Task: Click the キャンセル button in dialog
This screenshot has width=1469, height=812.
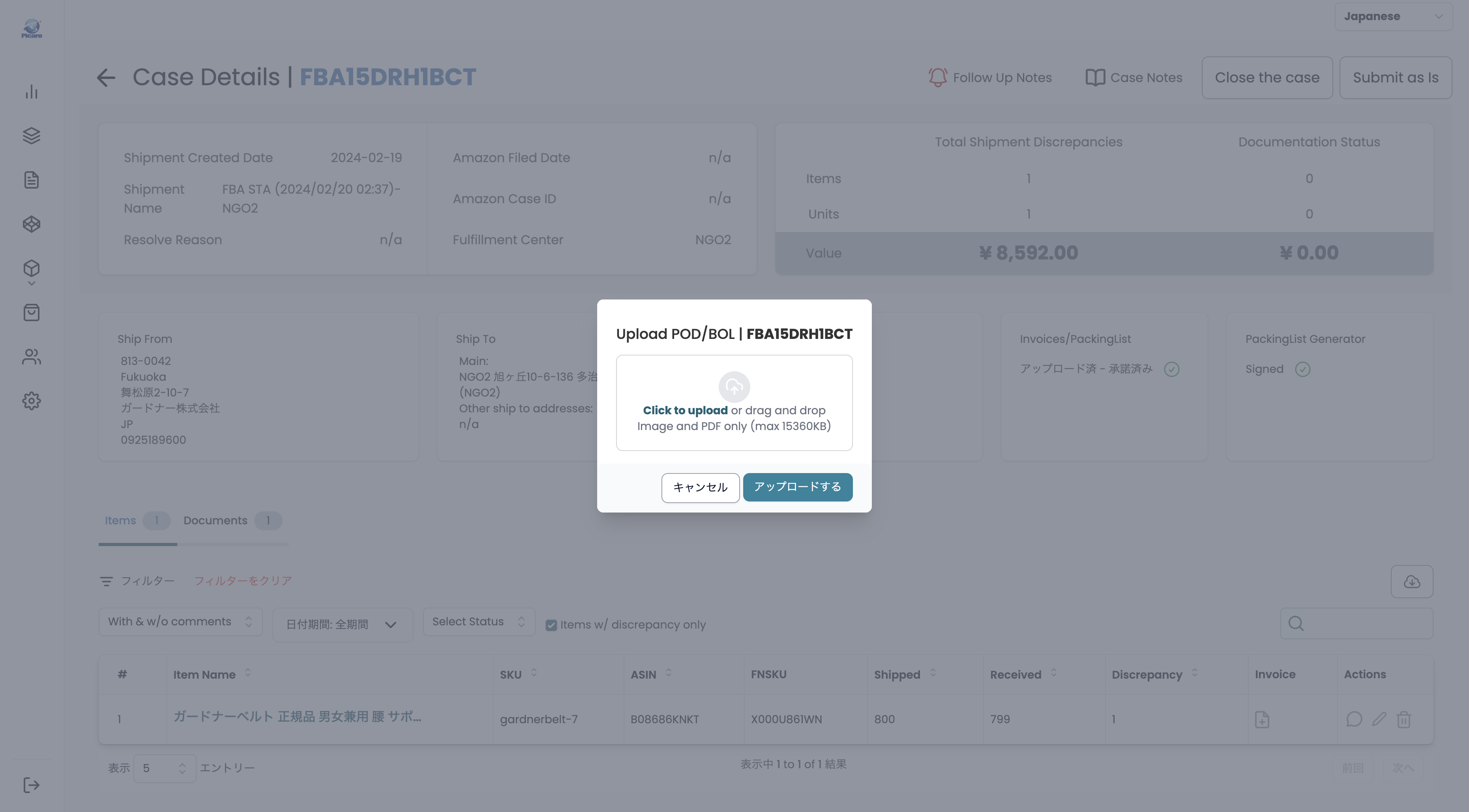Action: 700,488
